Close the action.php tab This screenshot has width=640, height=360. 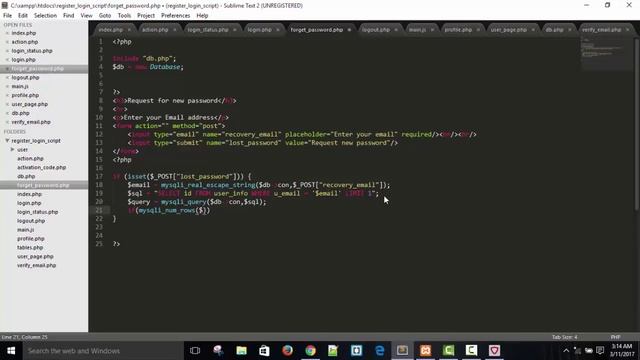(x=175, y=30)
